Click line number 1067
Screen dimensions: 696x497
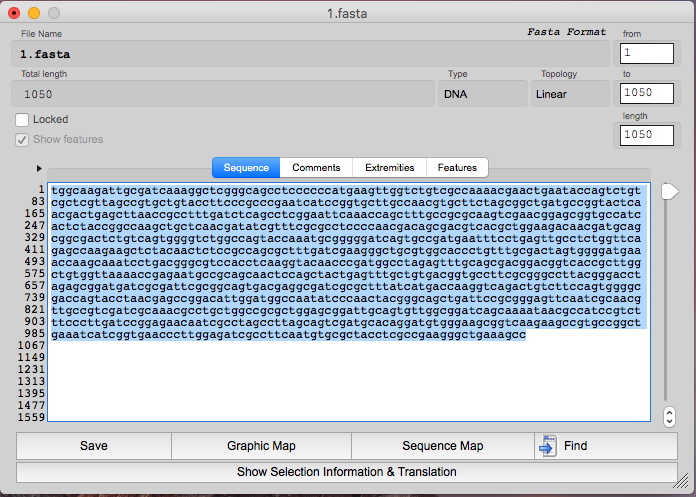point(32,345)
